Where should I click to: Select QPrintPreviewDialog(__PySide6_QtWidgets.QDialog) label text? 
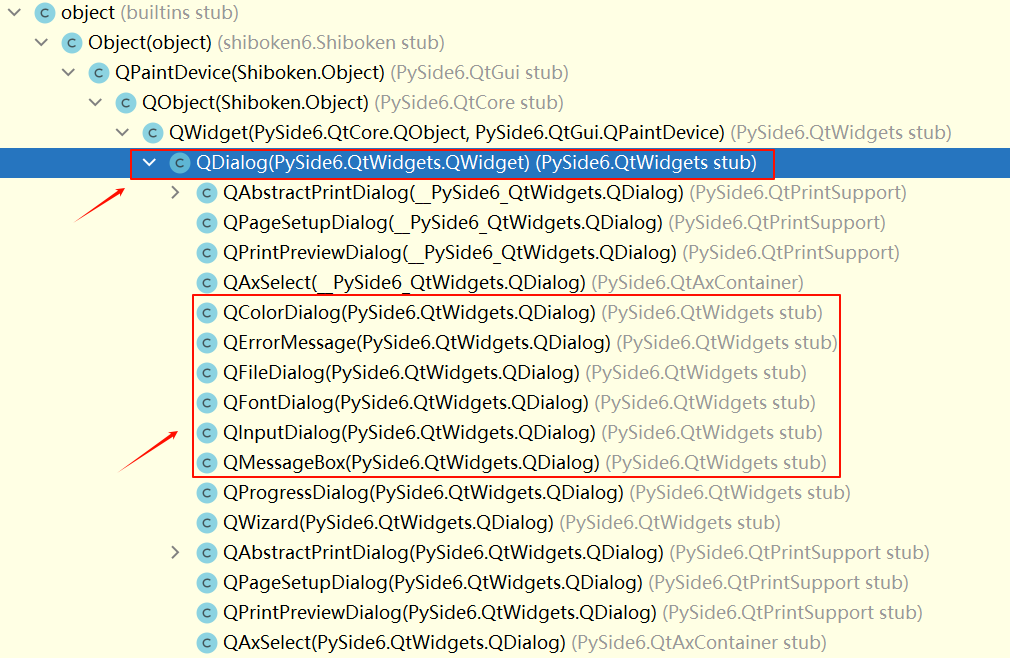coord(450,253)
